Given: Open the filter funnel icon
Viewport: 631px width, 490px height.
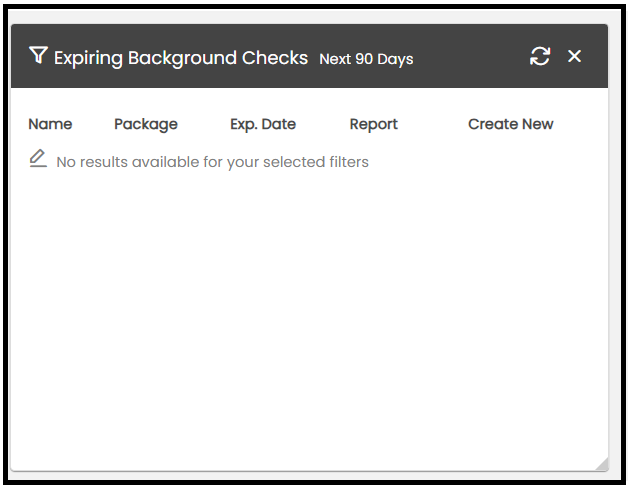Looking at the screenshot, I should click(38, 56).
